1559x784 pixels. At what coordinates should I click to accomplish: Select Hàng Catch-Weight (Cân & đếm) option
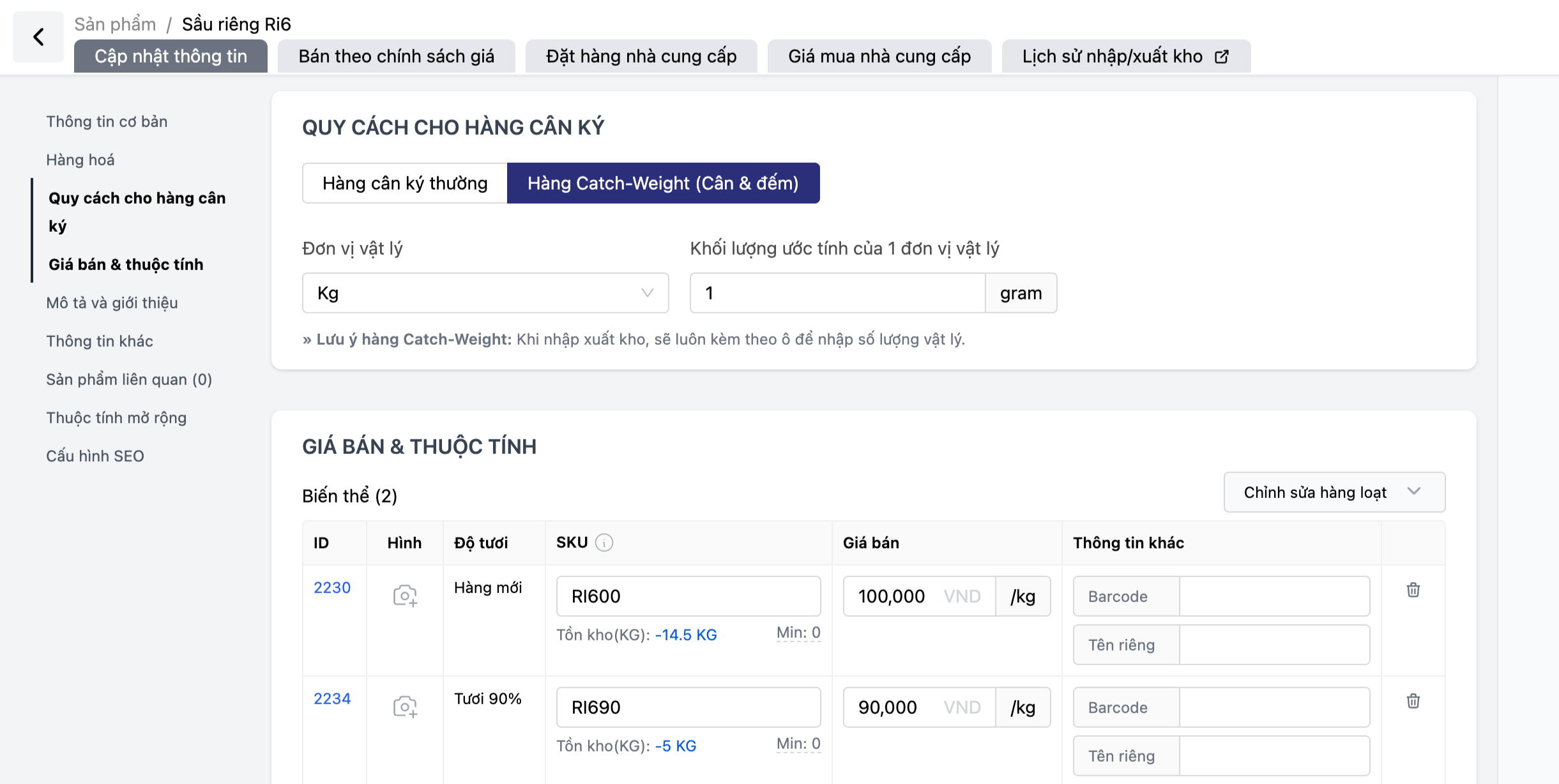[x=663, y=183]
